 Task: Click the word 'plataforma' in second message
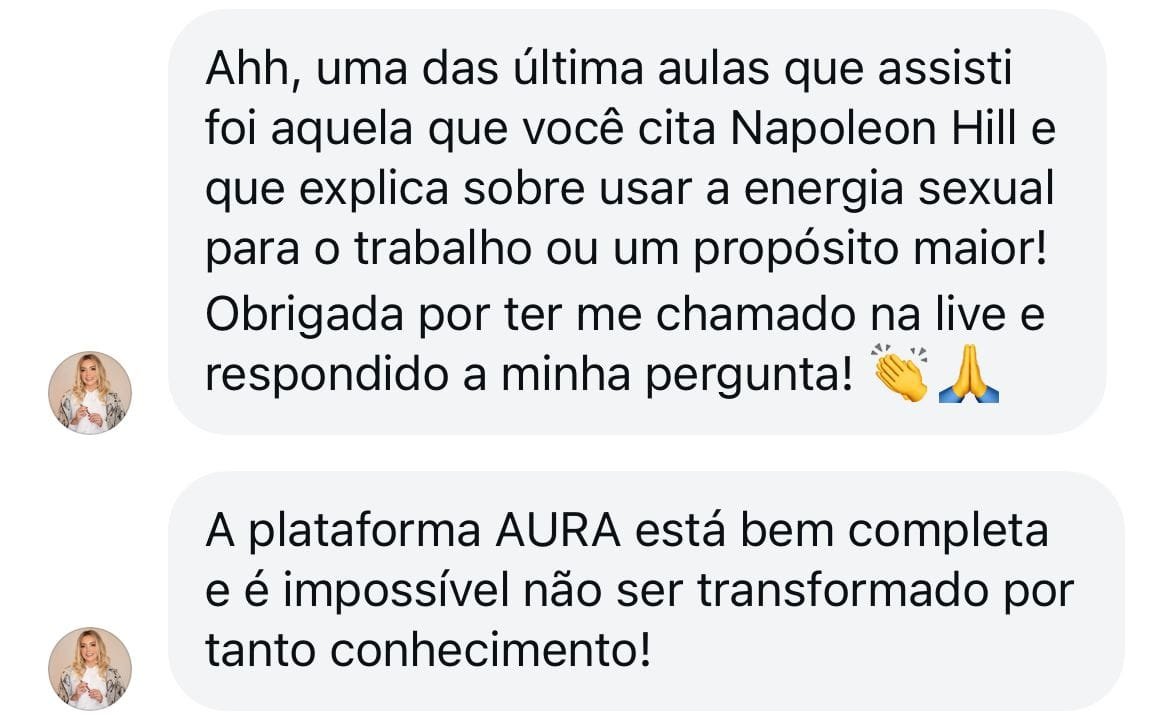[x=364, y=532]
